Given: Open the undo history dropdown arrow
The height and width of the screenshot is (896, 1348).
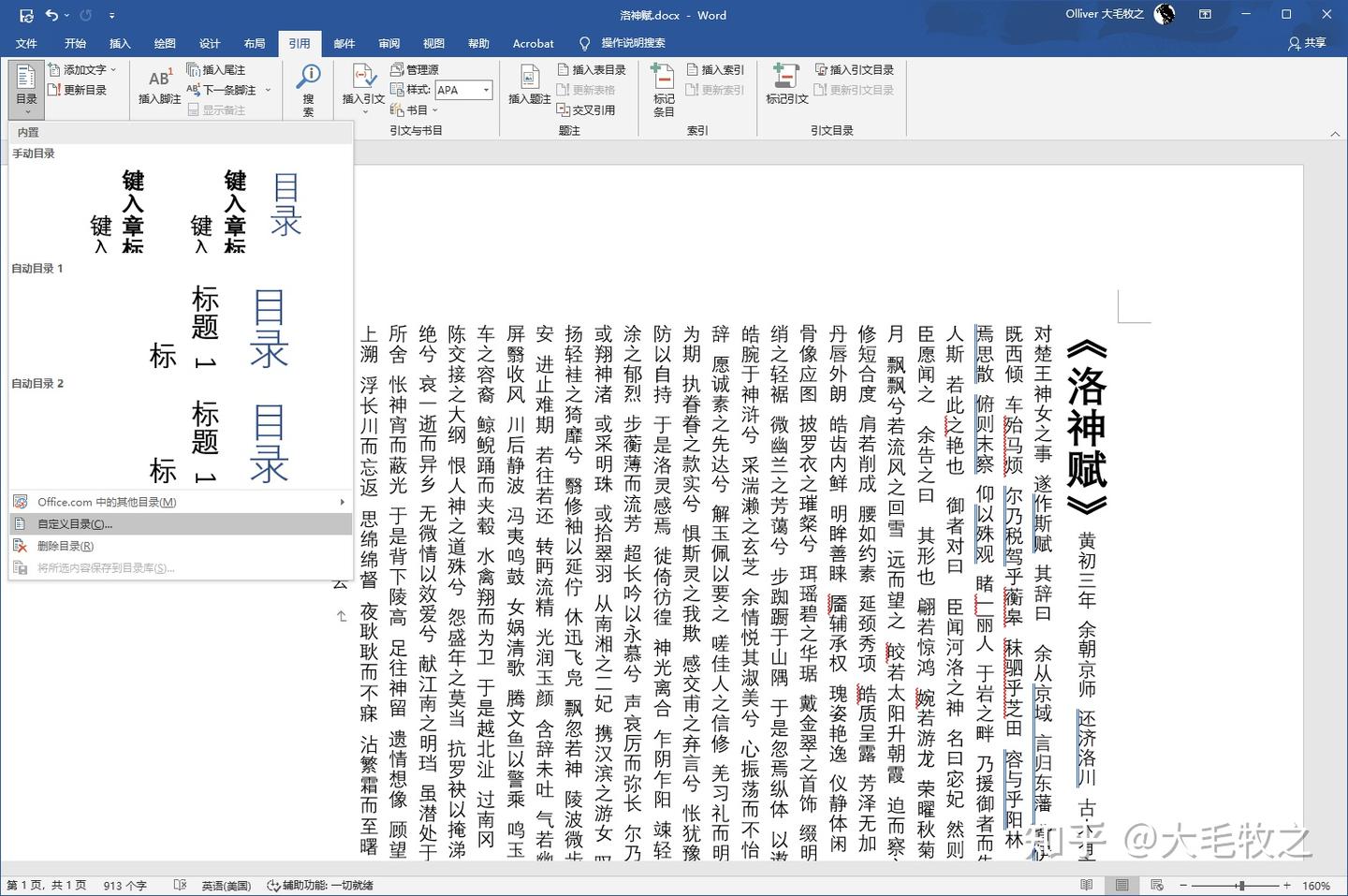Looking at the screenshot, I should pyautogui.click(x=68, y=15).
